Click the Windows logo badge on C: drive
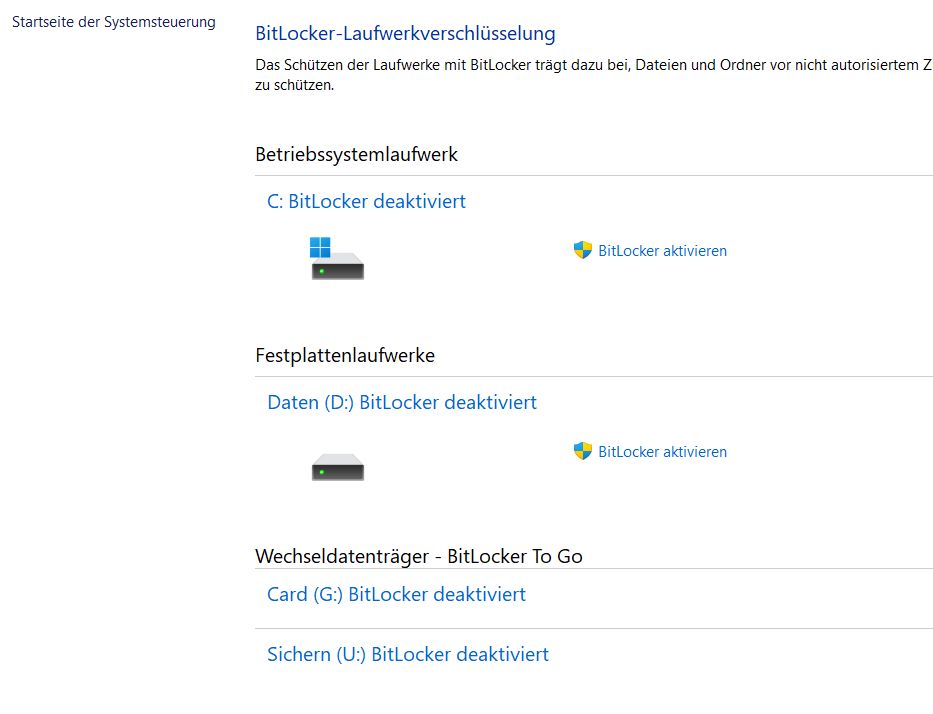This screenshot has height=714, width=933. (320, 247)
